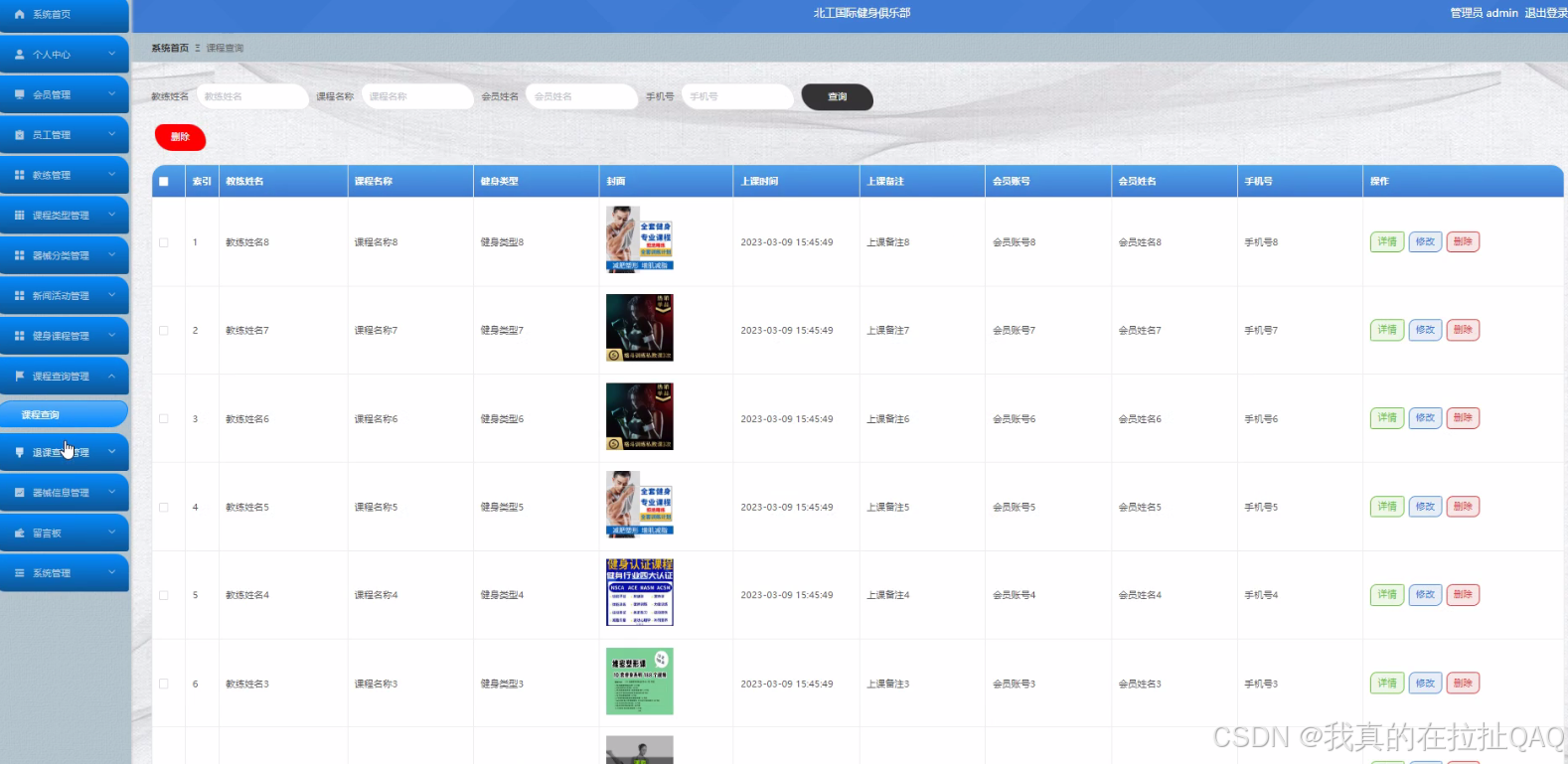The image size is (1568, 764).
Task: Expand 留言板 using its chevron arrow
Action: [x=111, y=533]
